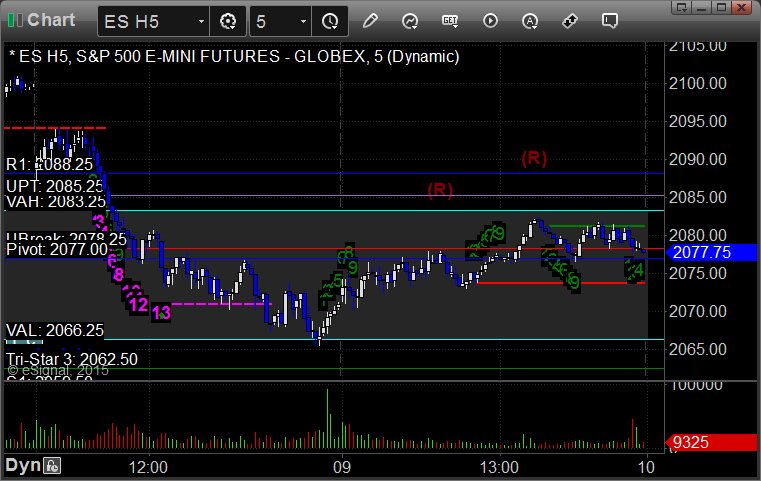Screen dimensions: 761x481
Task: Click the speech bubble comment icon
Action: click(610, 21)
